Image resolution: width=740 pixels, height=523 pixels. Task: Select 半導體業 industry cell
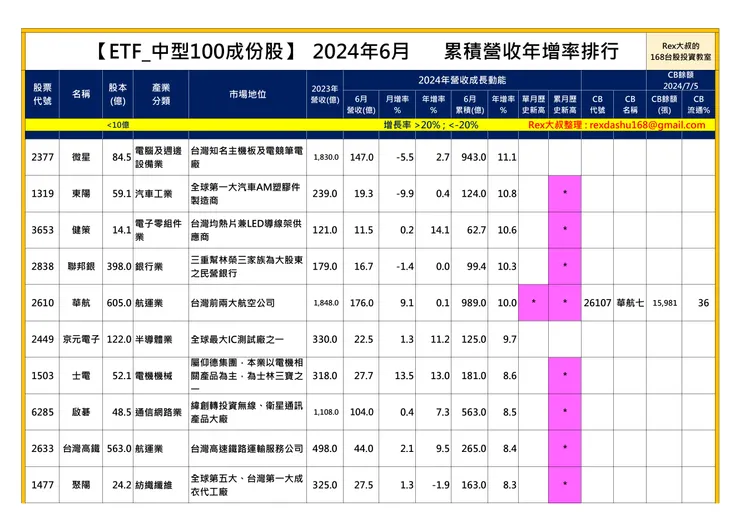(x=160, y=339)
